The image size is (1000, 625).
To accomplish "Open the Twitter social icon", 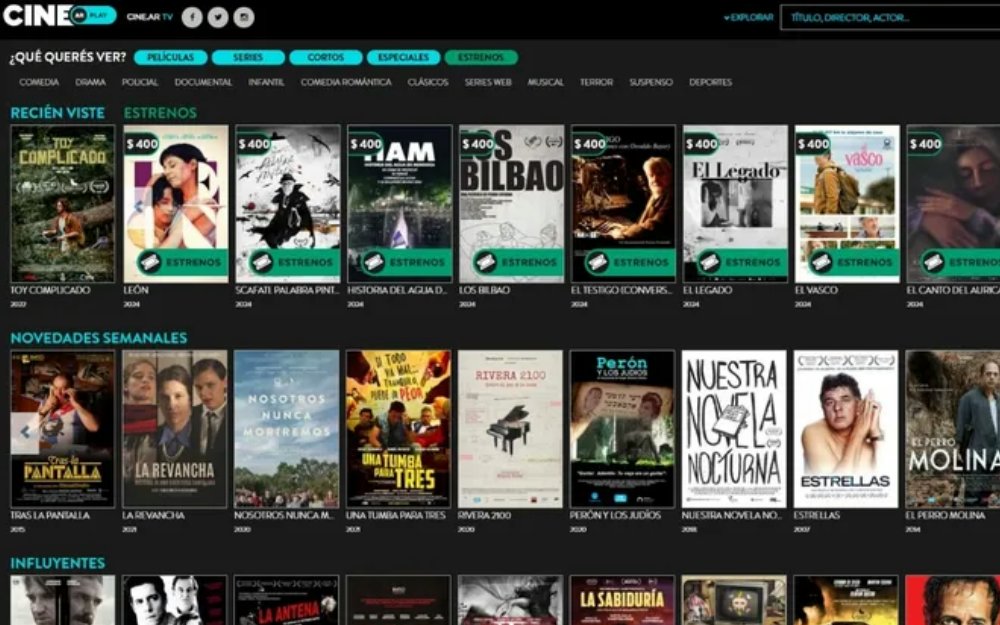I will tap(217, 17).
